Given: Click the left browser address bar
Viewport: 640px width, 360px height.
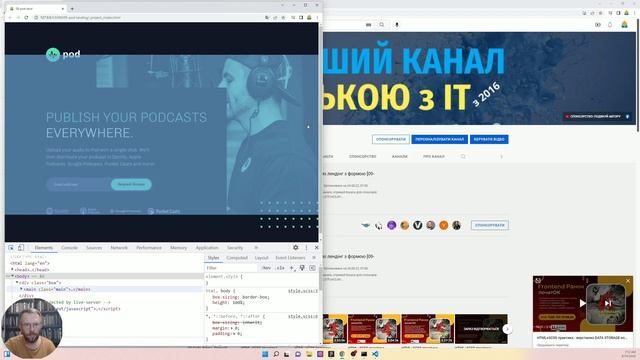Looking at the screenshot, I should coord(147,18).
